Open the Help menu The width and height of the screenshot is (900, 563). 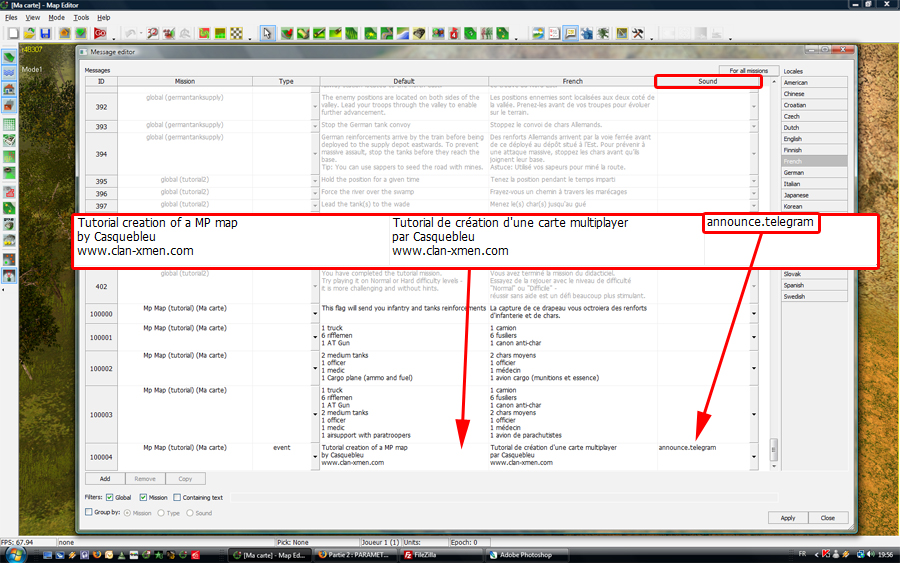(103, 18)
